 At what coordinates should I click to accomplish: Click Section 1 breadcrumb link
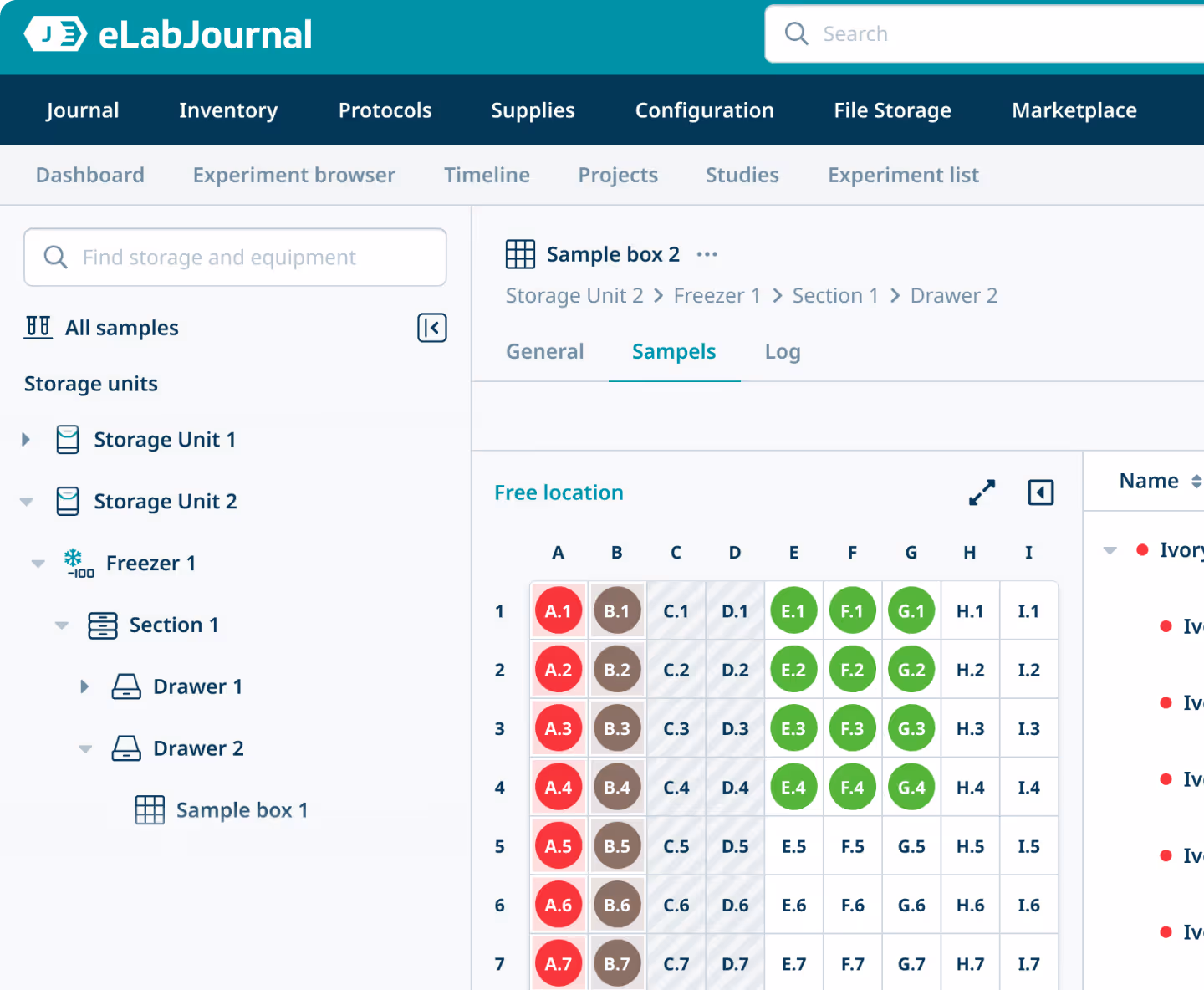(x=835, y=295)
